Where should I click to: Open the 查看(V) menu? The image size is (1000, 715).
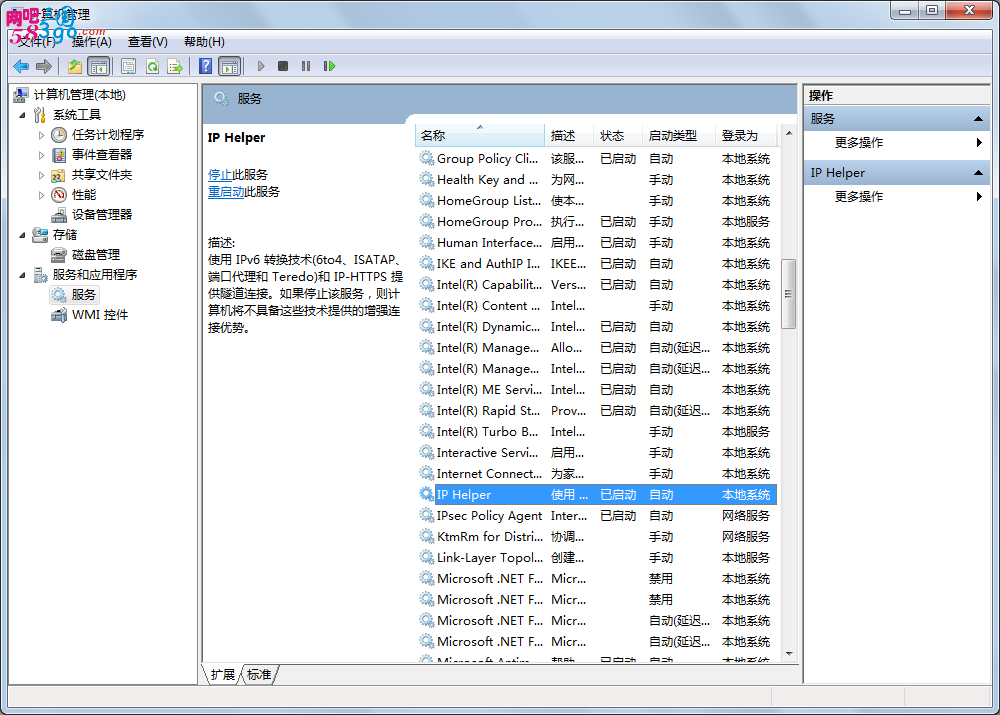point(147,42)
